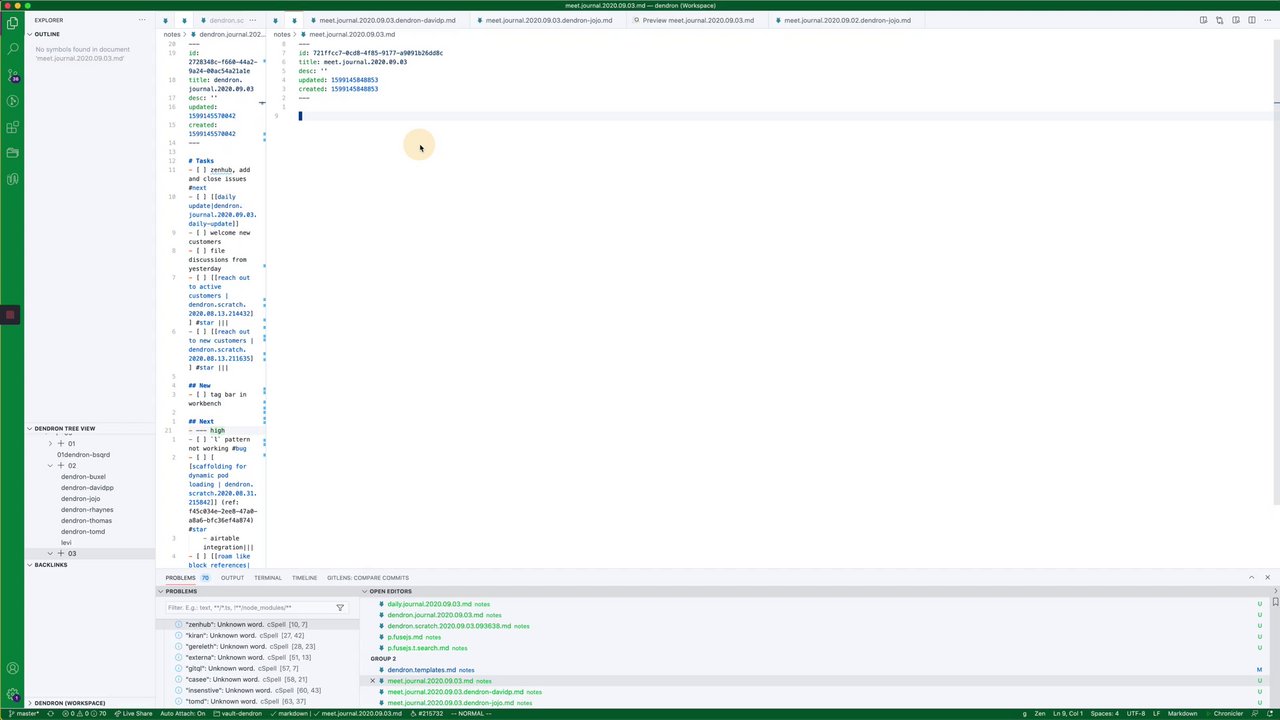Open GitLens: Compare Commits tab
Image resolution: width=1280 pixels, height=720 pixels.
point(367,578)
